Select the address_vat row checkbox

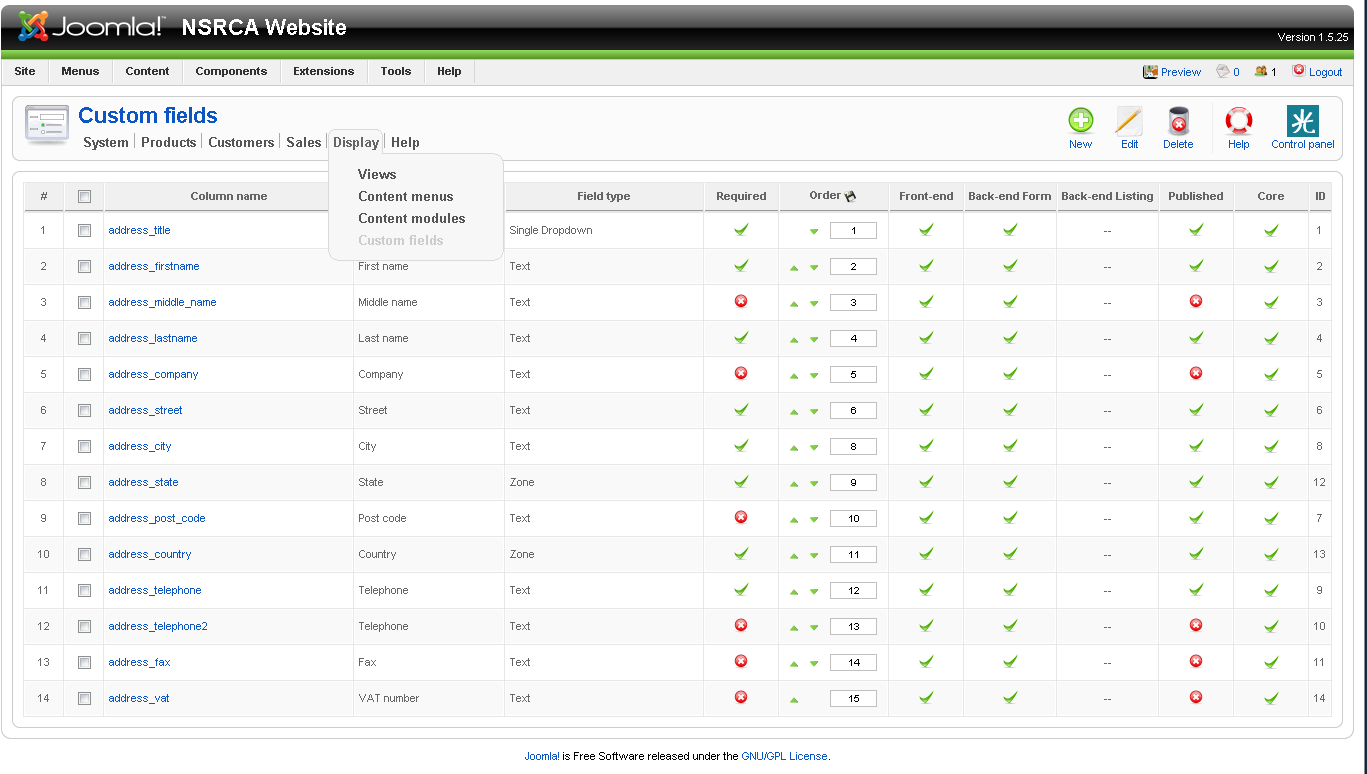(x=84, y=698)
